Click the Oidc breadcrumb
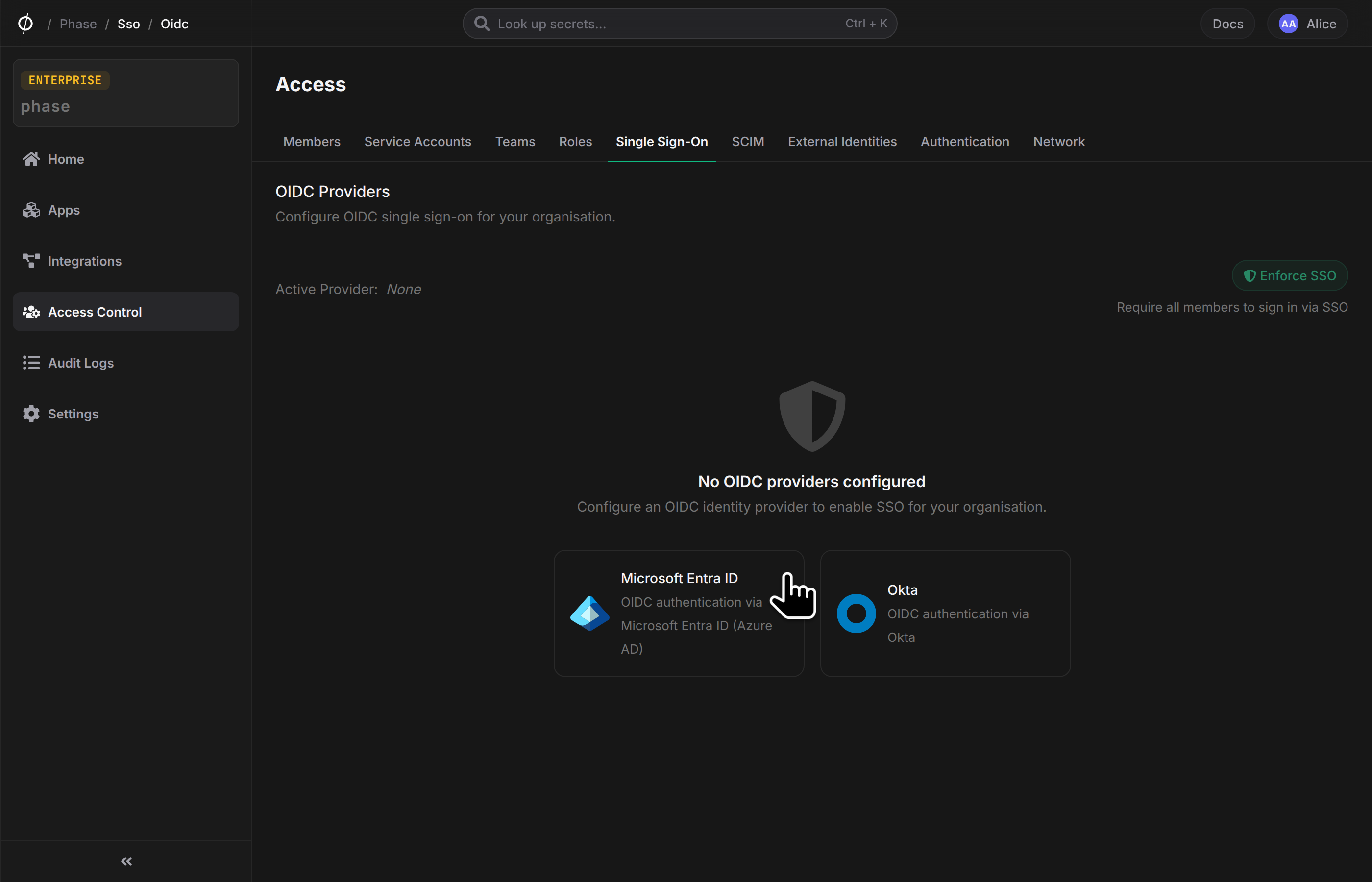This screenshot has width=1372, height=882. click(174, 24)
